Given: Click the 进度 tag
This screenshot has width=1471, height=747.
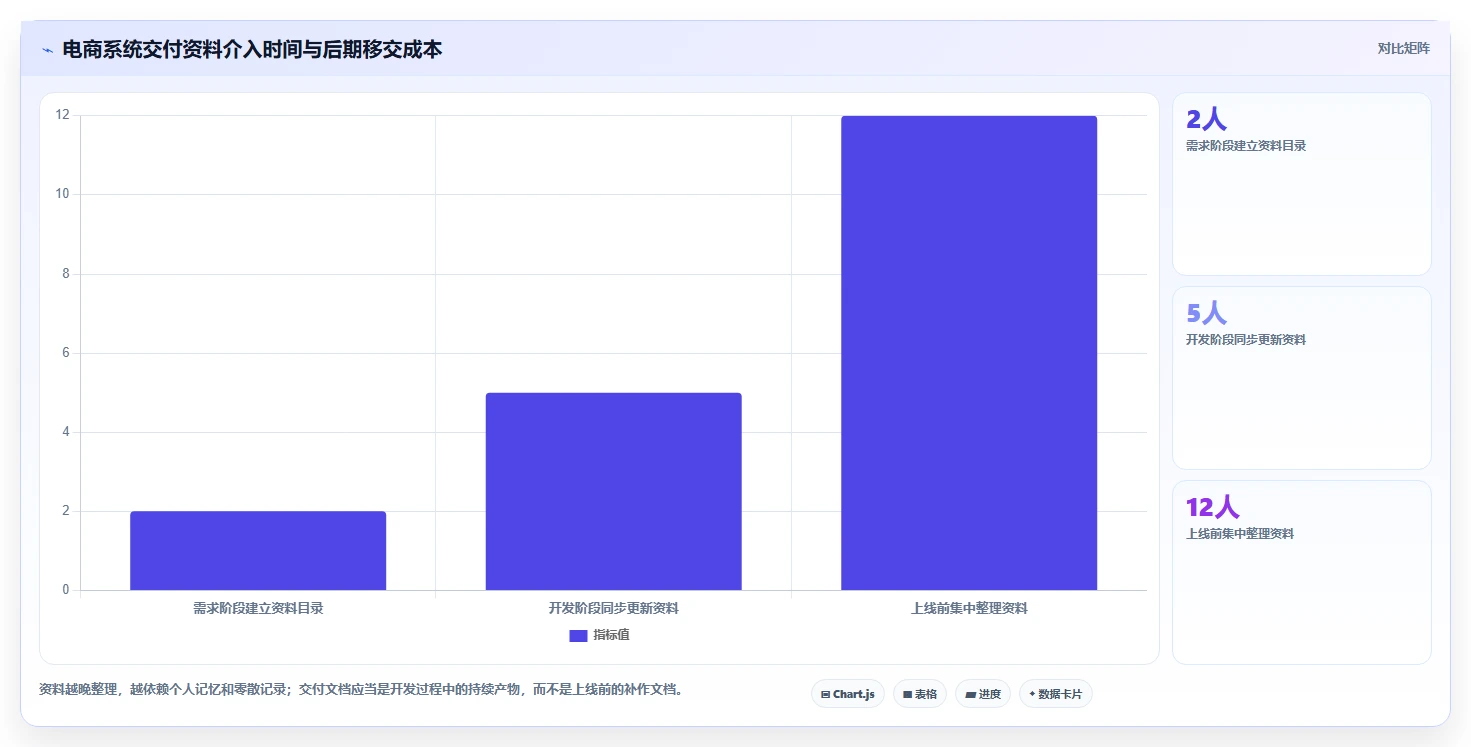Looking at the screenshot, I should click(983, 694).
